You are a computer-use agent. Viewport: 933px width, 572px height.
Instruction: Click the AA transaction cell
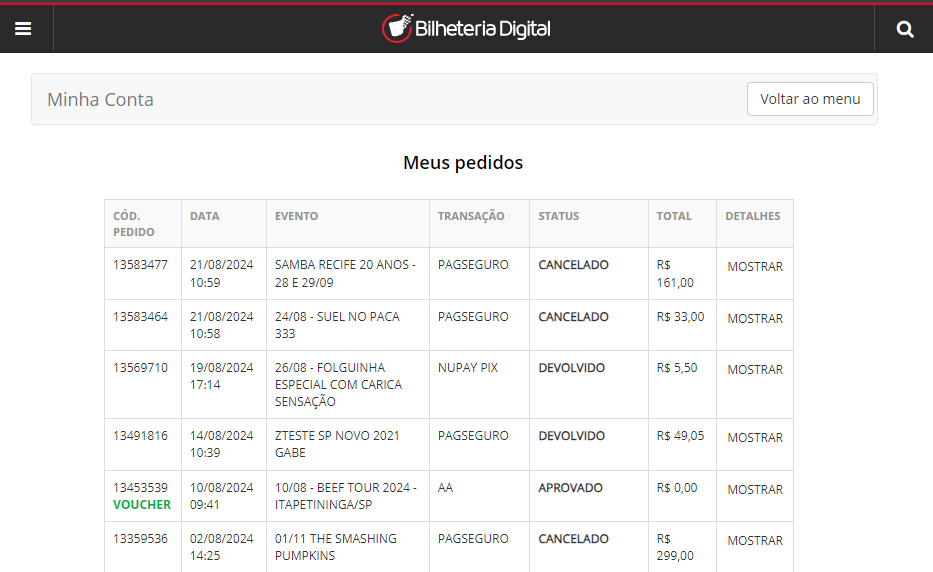[x=445, y=487]
